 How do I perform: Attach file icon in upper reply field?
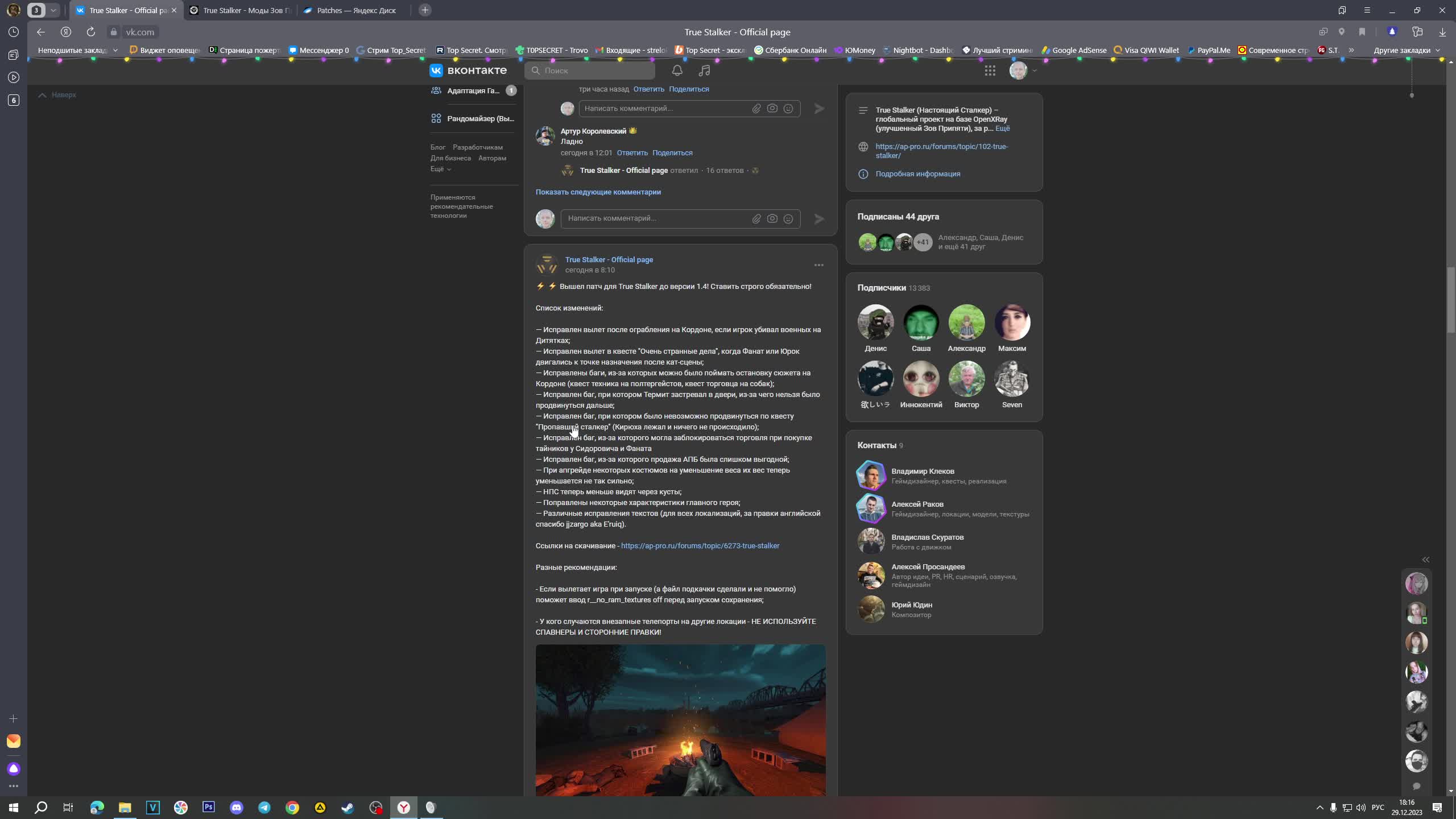pos(756,108)
